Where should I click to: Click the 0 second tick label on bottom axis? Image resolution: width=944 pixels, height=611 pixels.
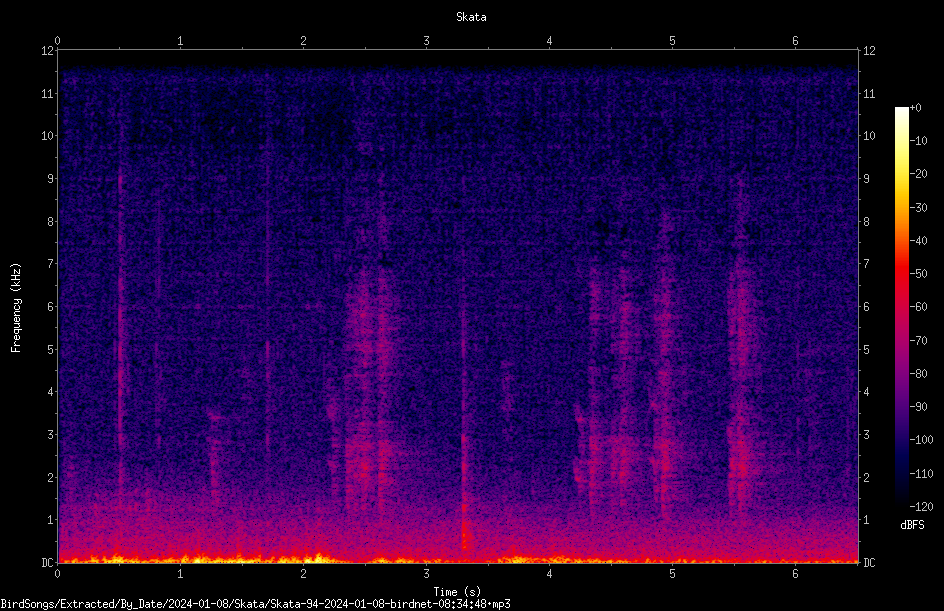pyautogui.click(x=57, y=574)
